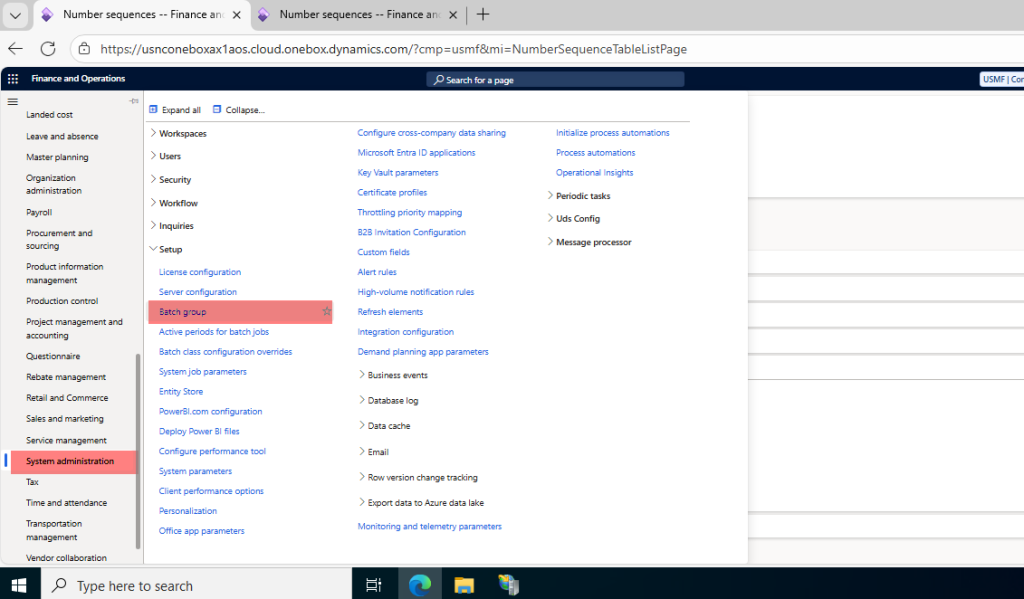Click the browser refresh icon
This screenshot has width=1024, height=599.
[x=48, y=49]
